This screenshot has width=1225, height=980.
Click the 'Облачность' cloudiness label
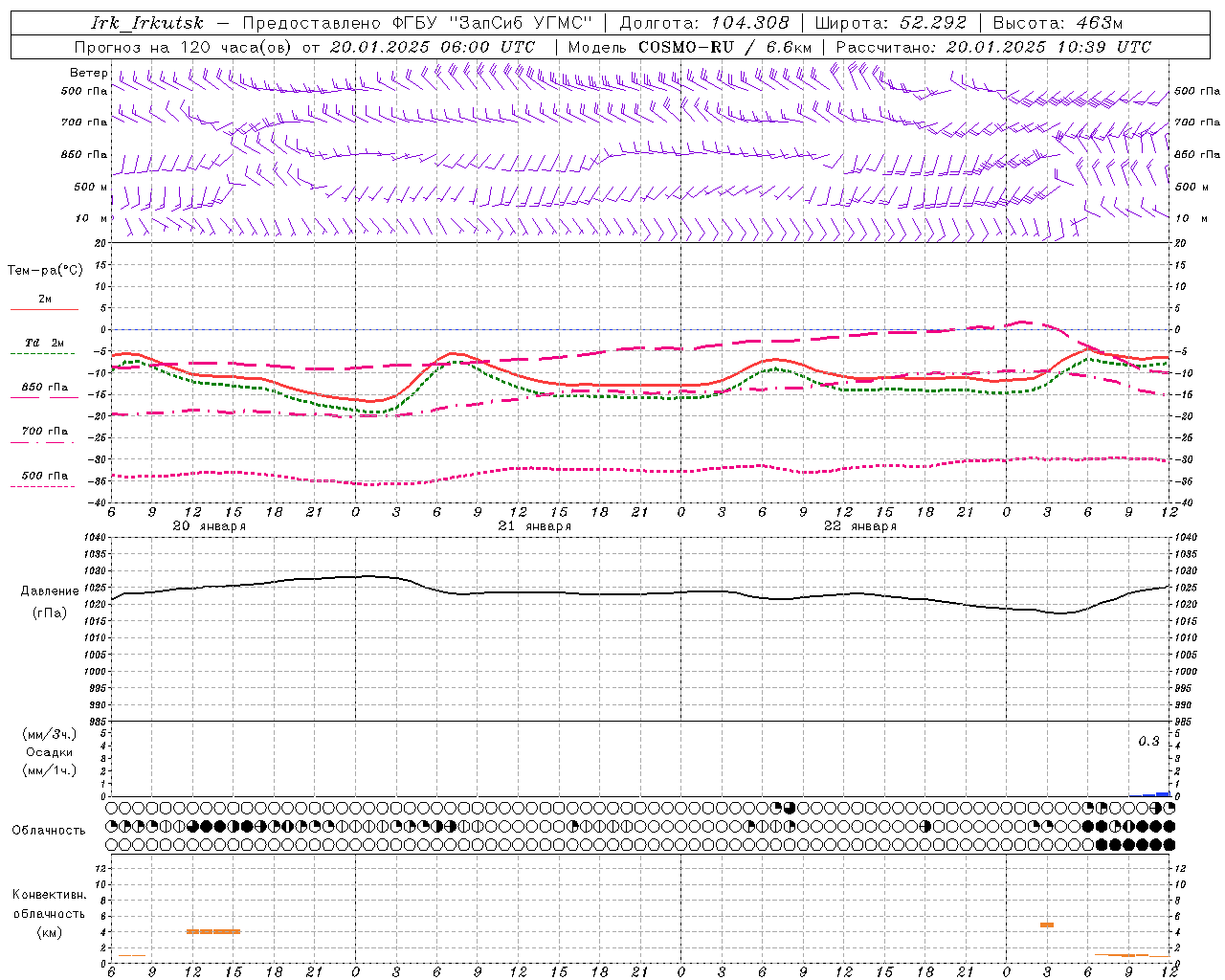click(x=48, y=831)
